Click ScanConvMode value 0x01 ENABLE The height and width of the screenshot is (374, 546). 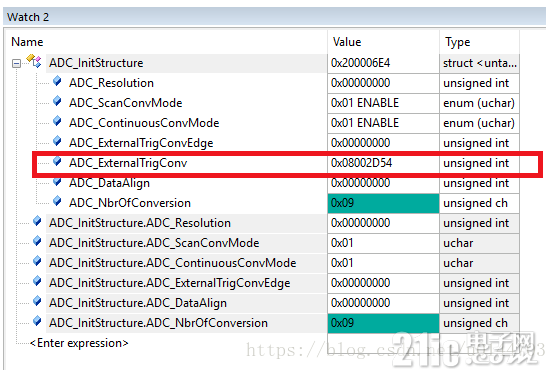pyautogui.click(x=365, y=103)
